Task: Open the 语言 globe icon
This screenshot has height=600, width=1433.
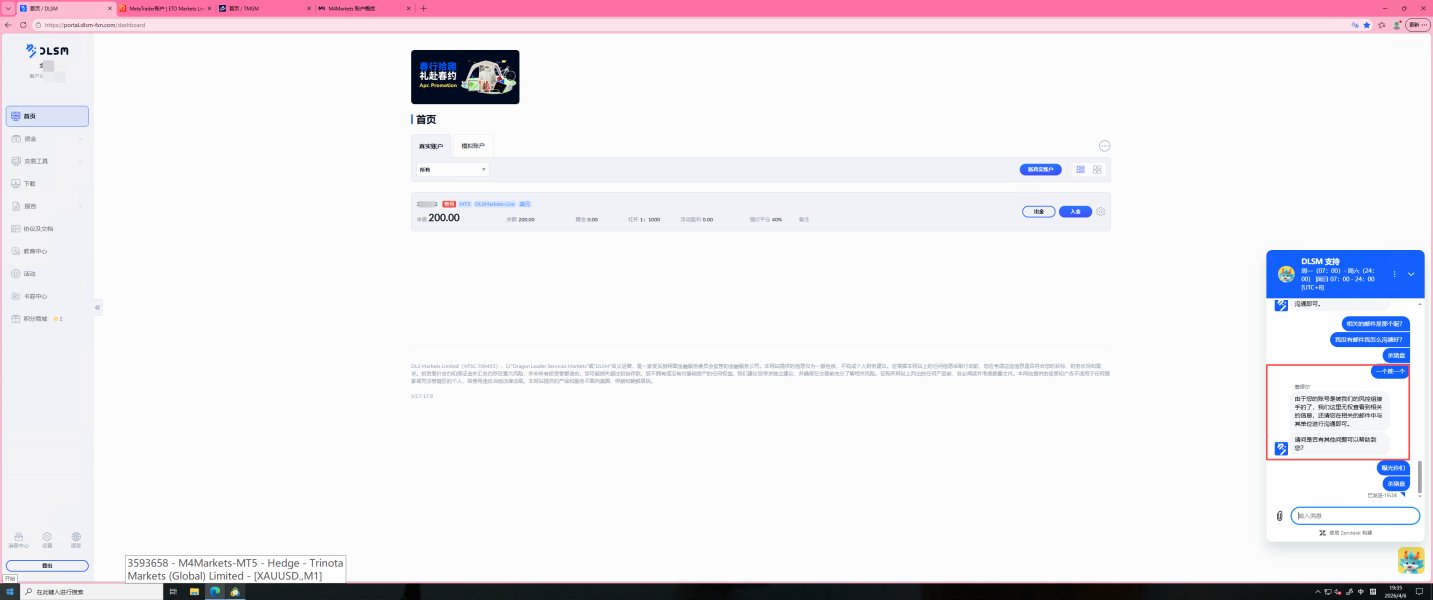Action: click(76, 540)
